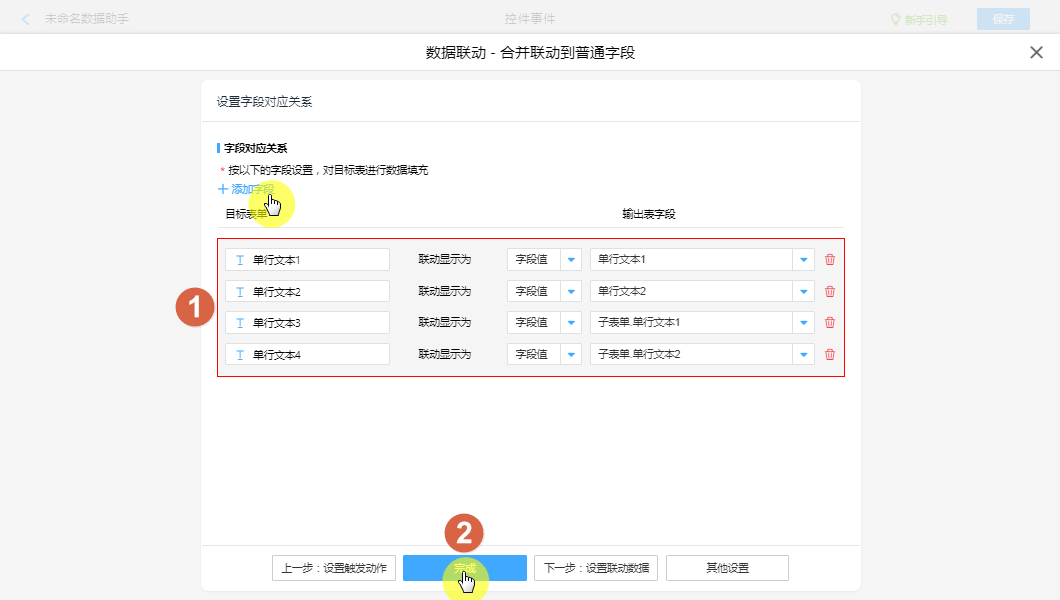The image size is (1060, 600).
Task: Click the back arrow beside 未命名数据助手
Action: click(26, 19)
